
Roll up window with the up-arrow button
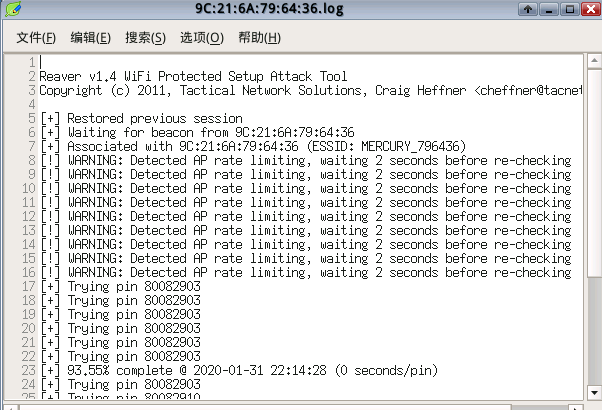527,10
